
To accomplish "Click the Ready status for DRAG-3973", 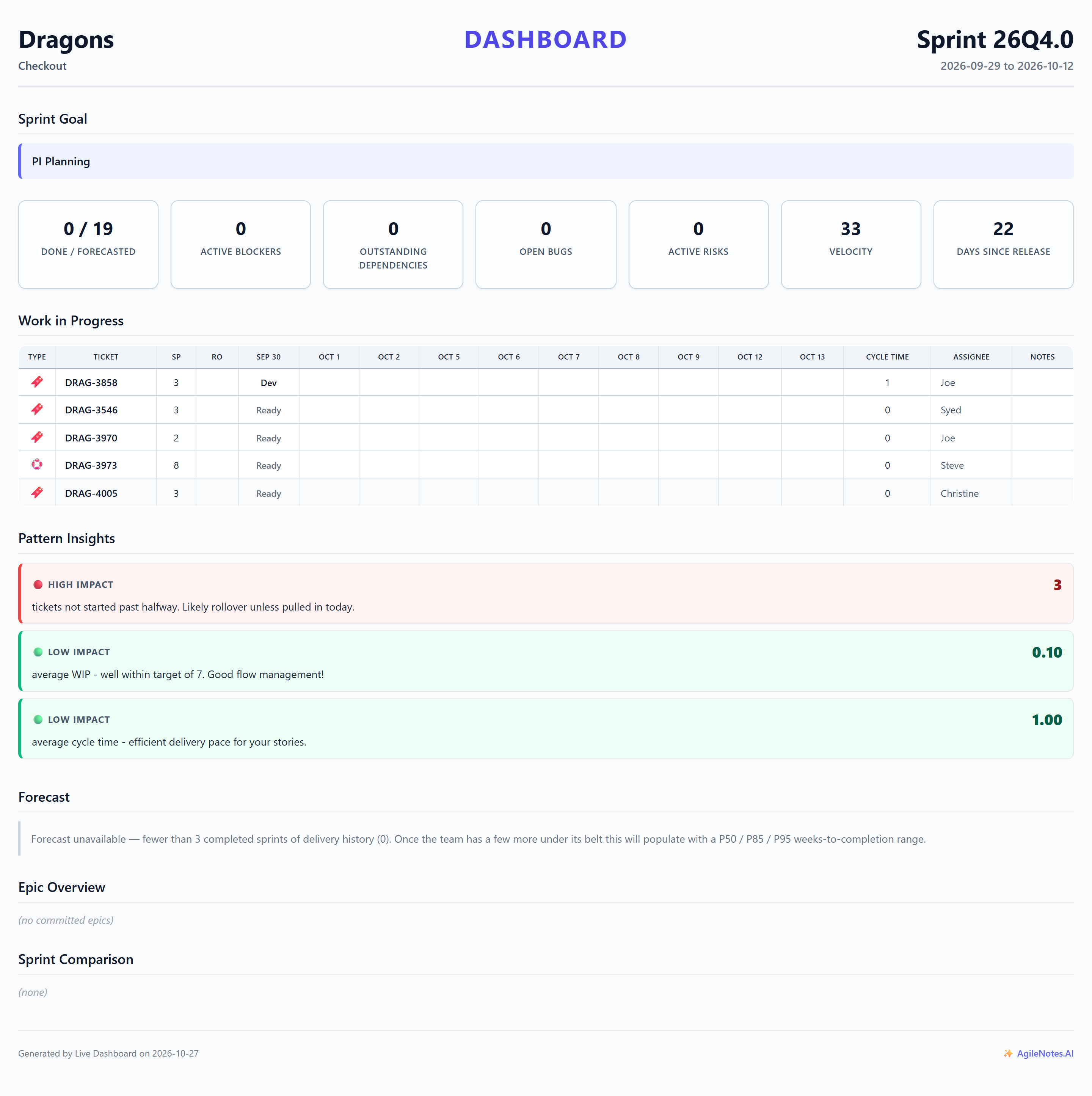I will 269,466.
